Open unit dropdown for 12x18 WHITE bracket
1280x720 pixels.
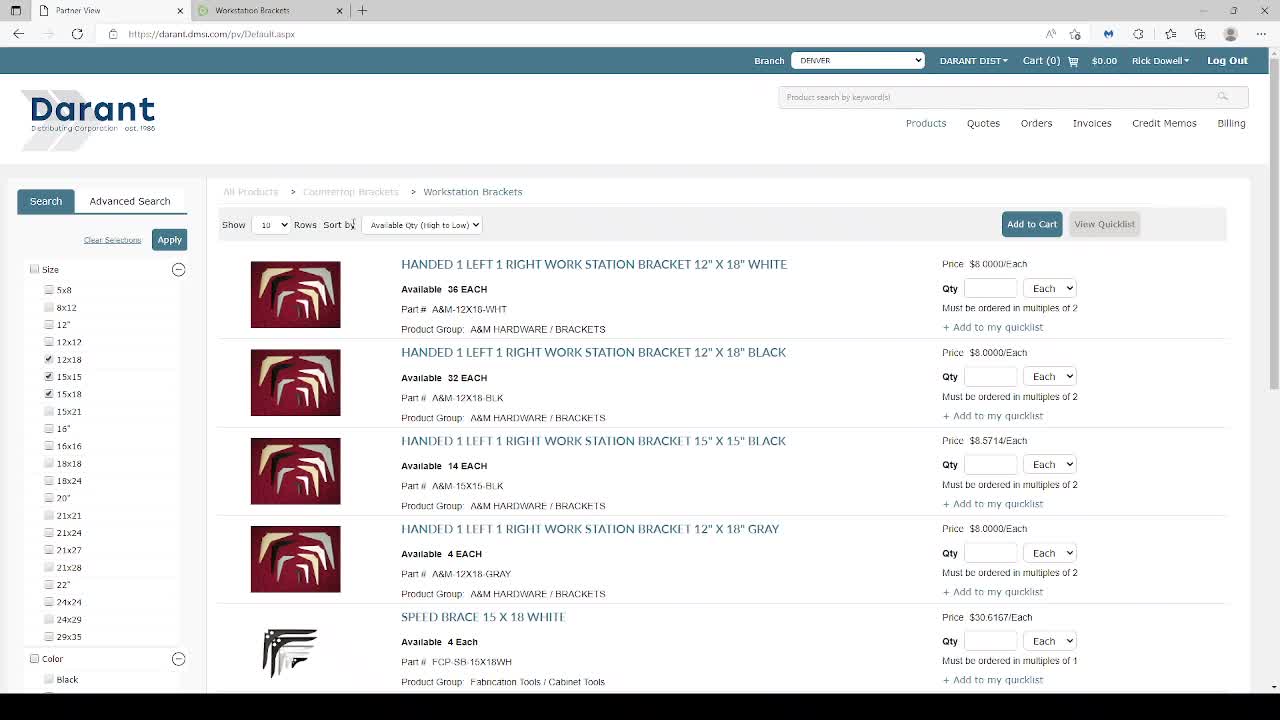(x=1050, y=288)
